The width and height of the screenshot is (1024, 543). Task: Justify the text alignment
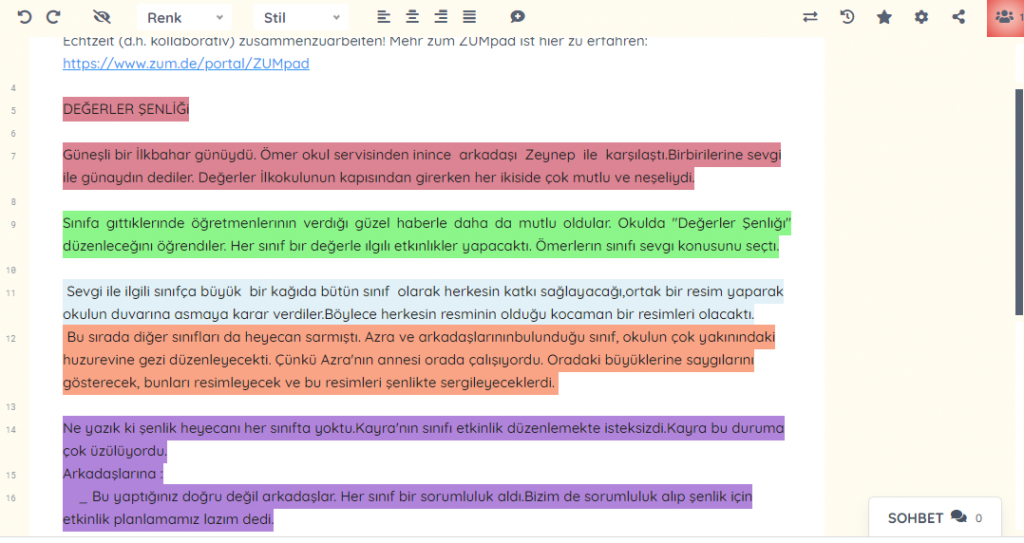click(469, 17)
